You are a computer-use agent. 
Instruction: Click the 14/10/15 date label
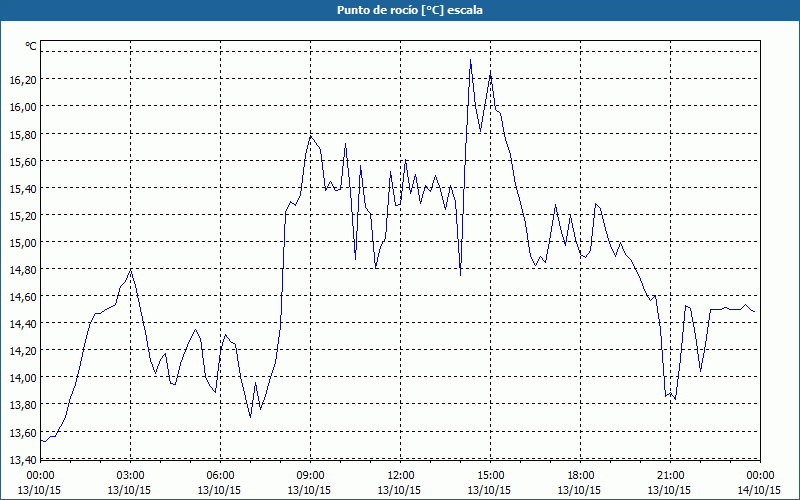coord(759,490)
